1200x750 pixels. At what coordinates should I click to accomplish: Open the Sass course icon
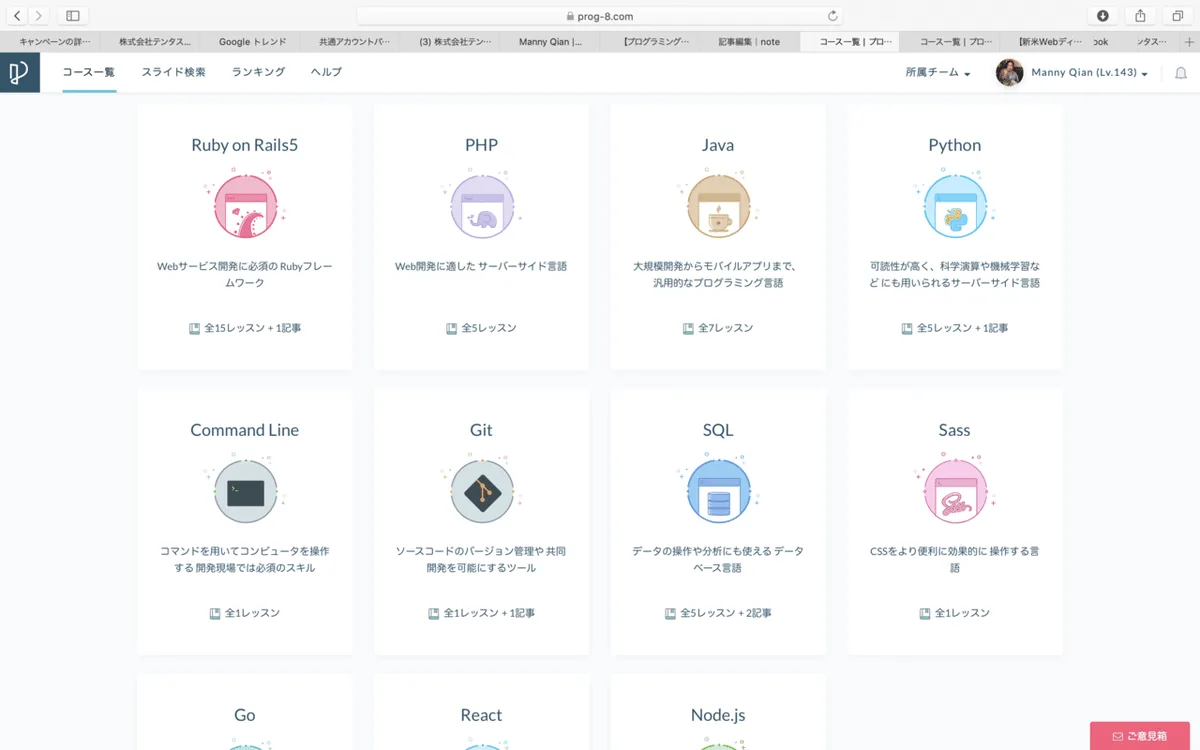coord(954,490)
